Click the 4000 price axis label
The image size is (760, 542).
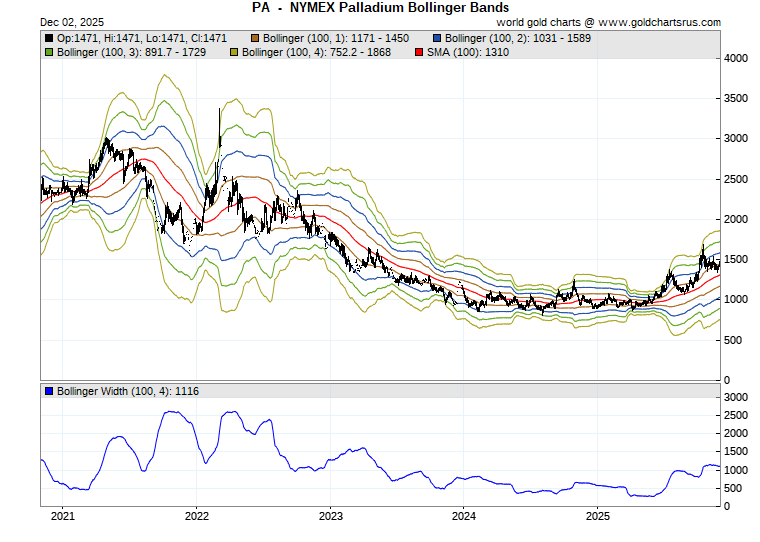[x=736, y=58]
